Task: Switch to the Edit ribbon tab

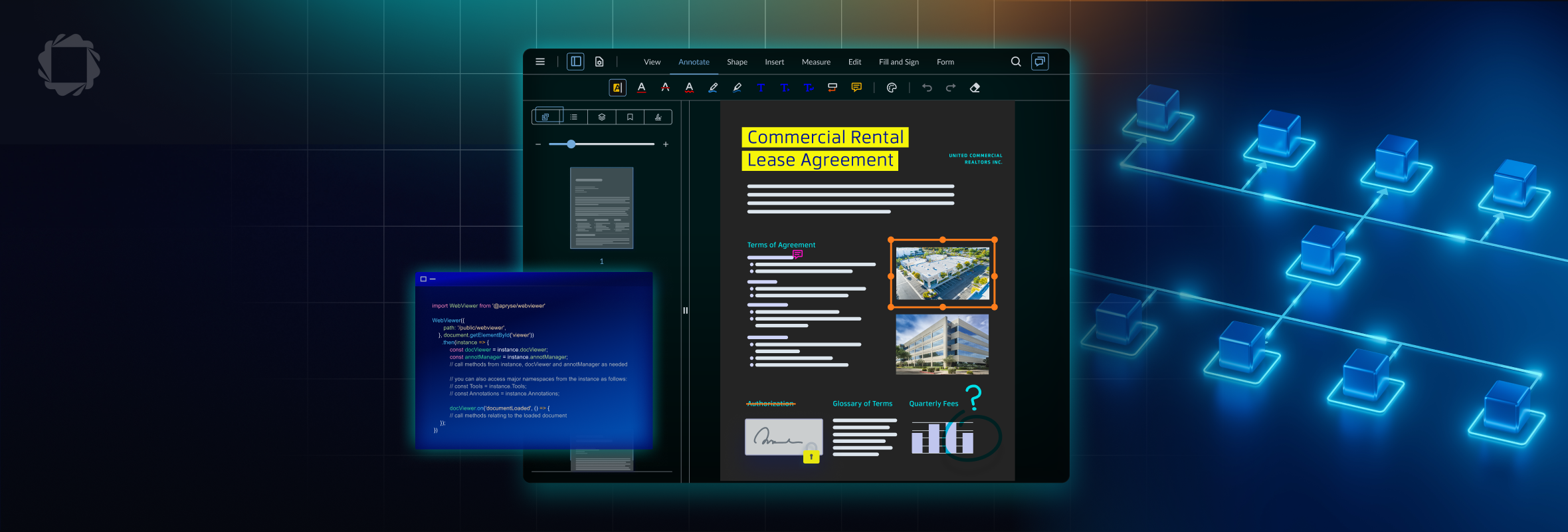Action: pyautogui.click(x=854, y=62)
